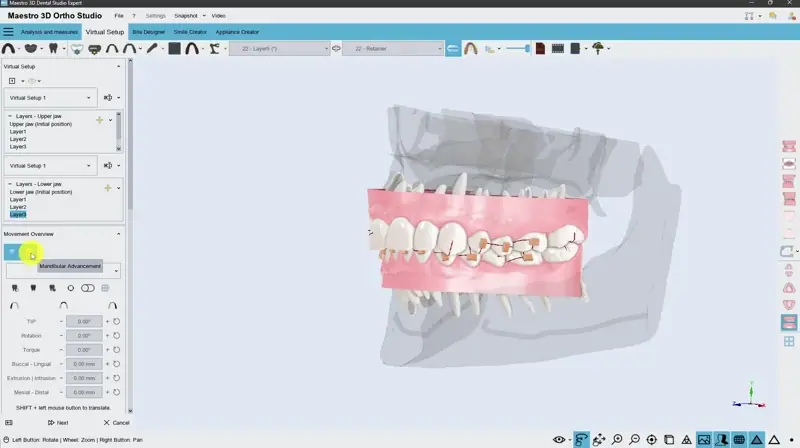The image size is (800, 448).
Task: Collapse the Layers - Upper jaw tree
Action: pos(10,116)
